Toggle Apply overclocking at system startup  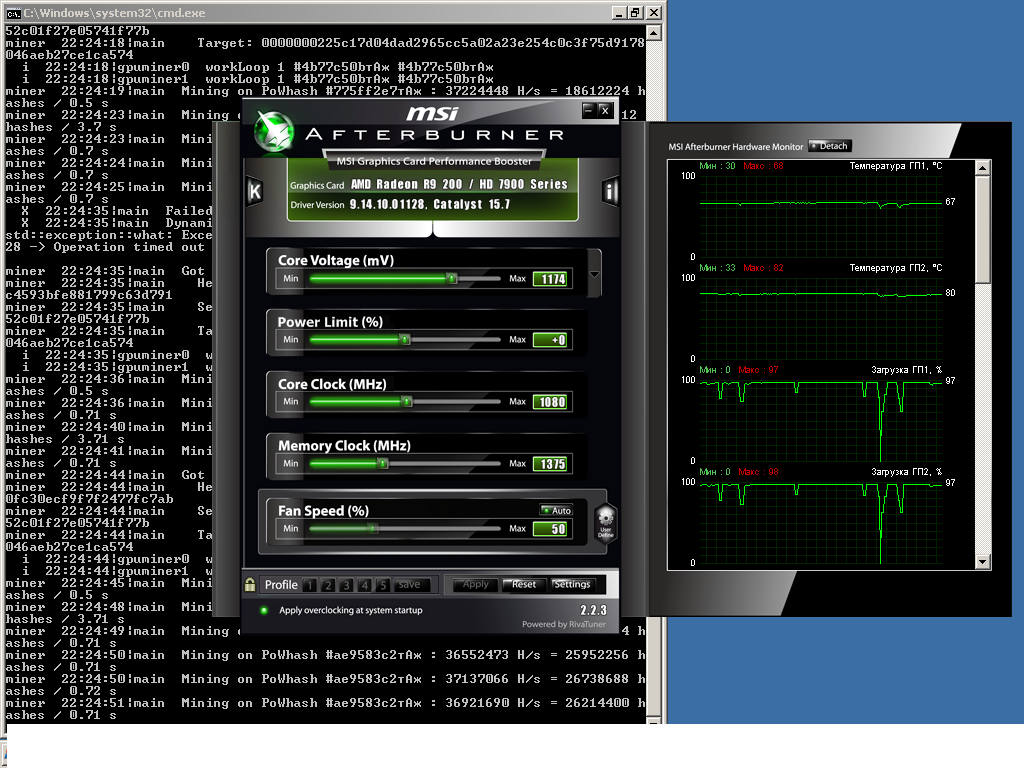click(264, 610)
